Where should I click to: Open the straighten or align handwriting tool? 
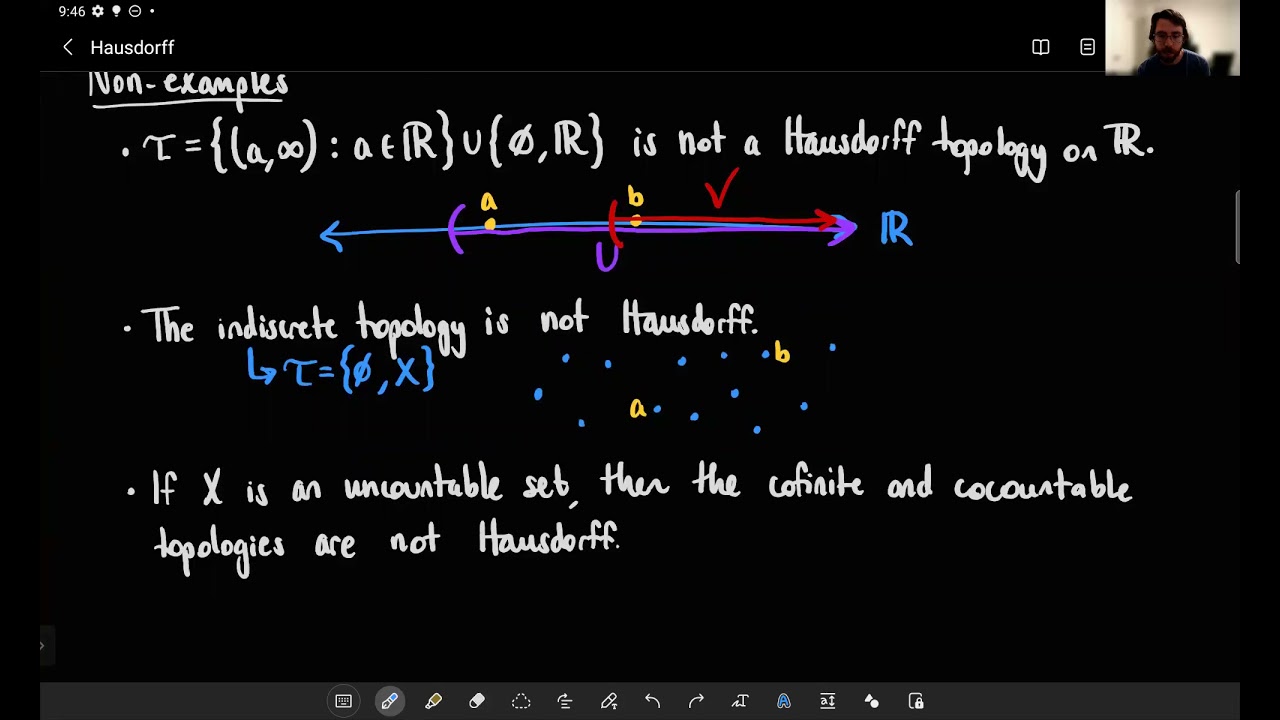coord(565,701)
